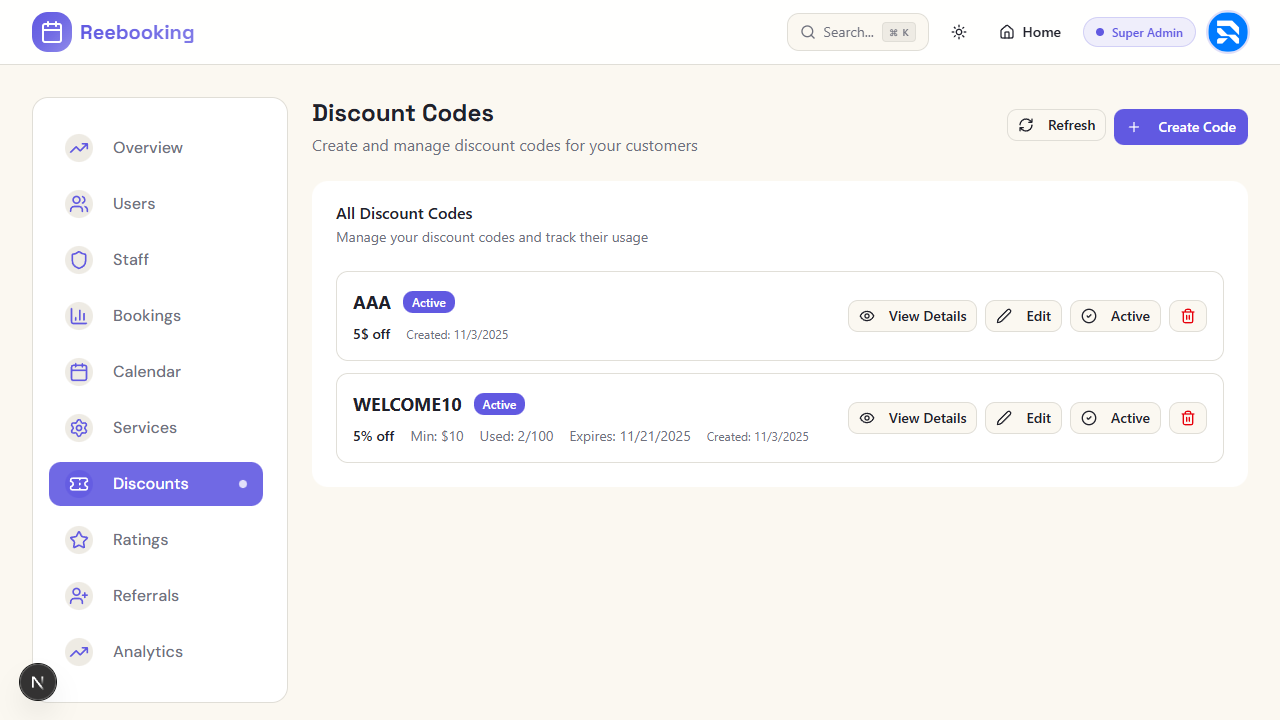Viewport: 1280px width, 720px height.
Task: Click the Reebooking calendar logo icon
Action: tap(52, 32)
